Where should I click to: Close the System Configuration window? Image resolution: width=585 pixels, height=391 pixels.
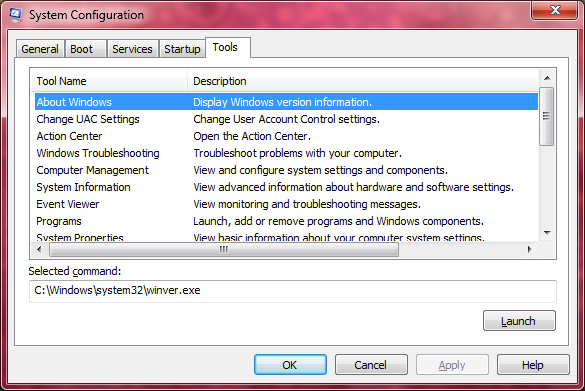[555, 10]
